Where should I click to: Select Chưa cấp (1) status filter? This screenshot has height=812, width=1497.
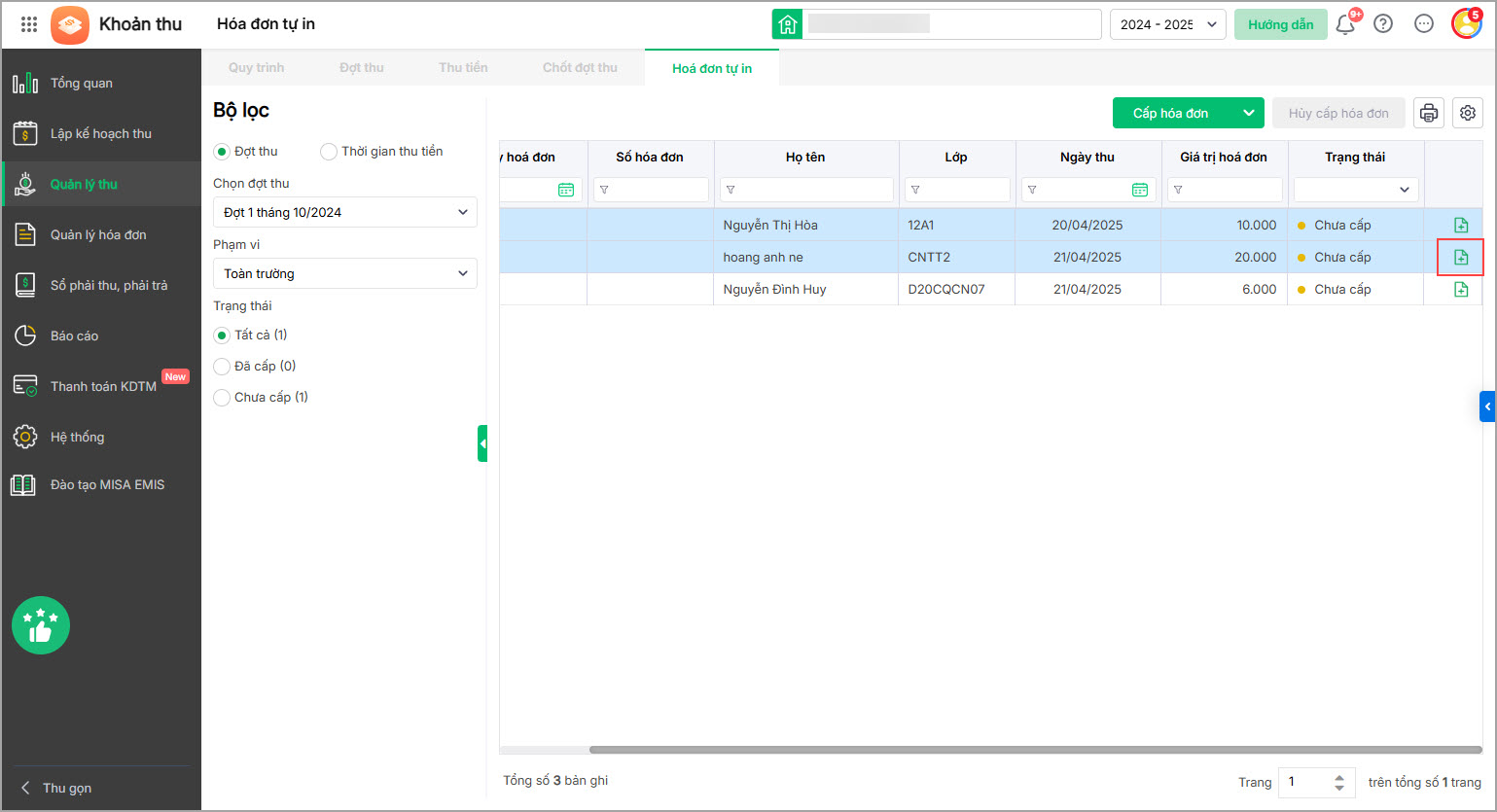pos(222,397)
